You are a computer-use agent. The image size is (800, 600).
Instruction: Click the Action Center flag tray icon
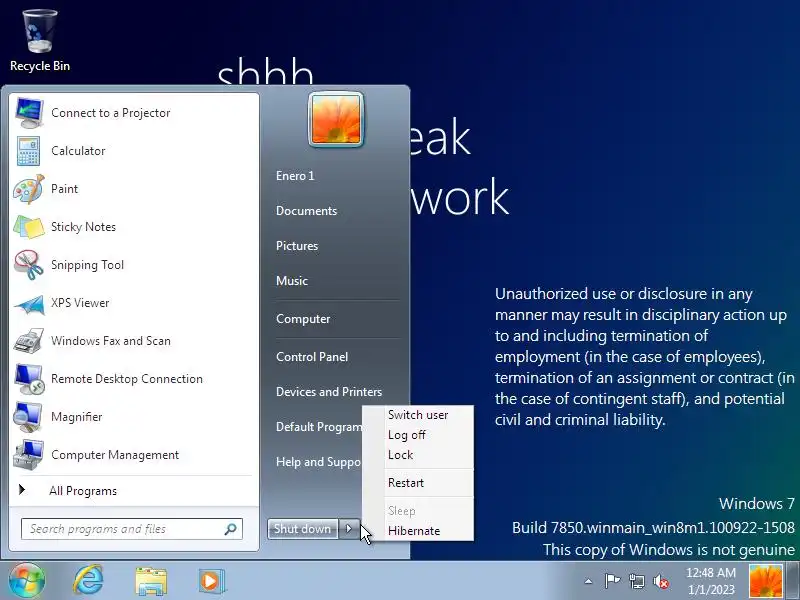[612, 581]
